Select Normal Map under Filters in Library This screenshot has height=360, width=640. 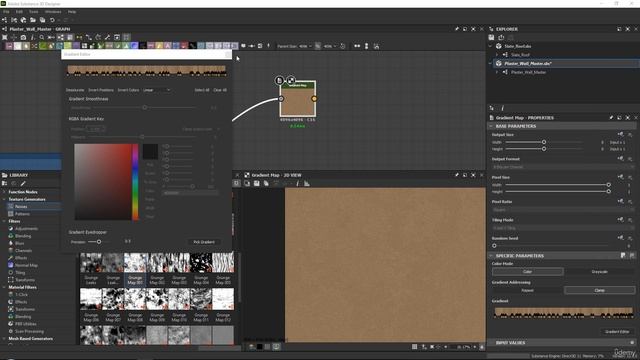point(26,265)
